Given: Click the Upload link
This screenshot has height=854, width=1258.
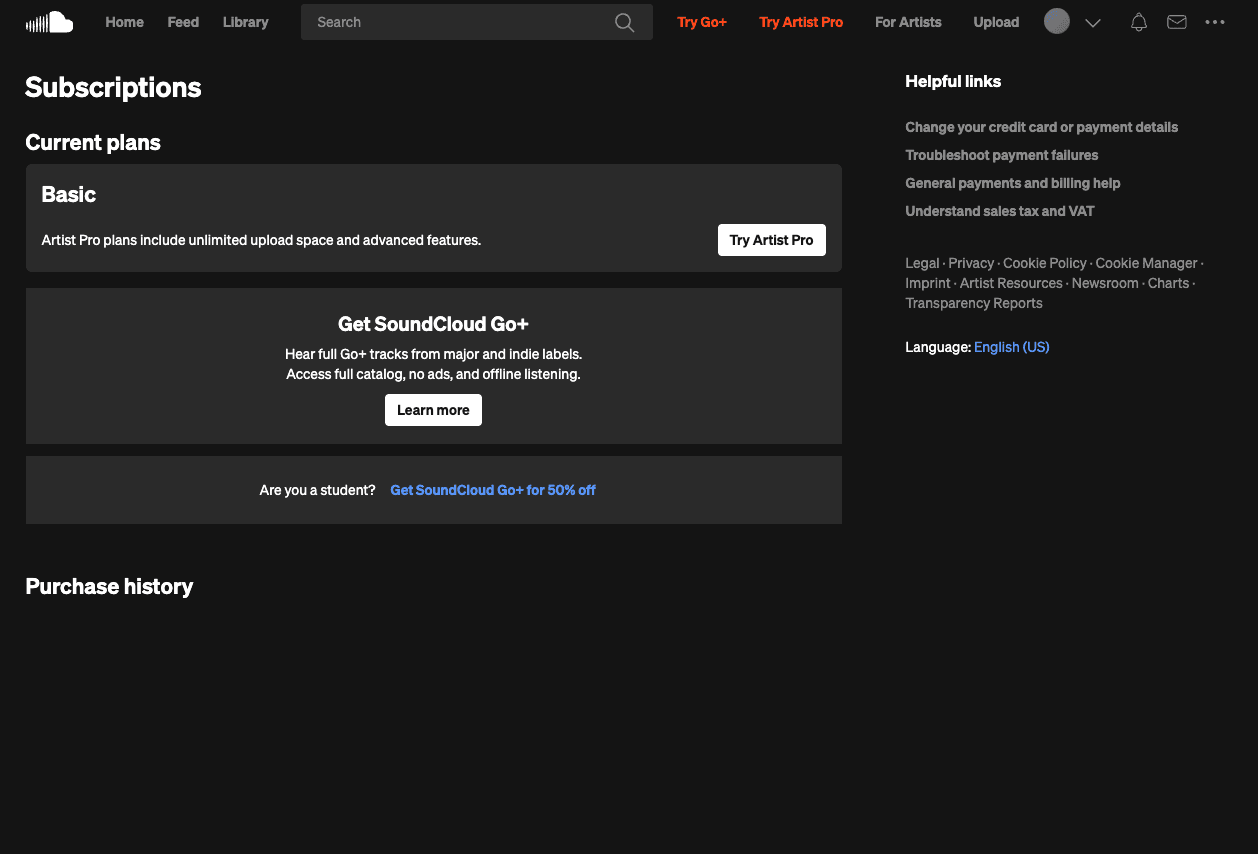Looking at the screenshot, I should (996, 22).
